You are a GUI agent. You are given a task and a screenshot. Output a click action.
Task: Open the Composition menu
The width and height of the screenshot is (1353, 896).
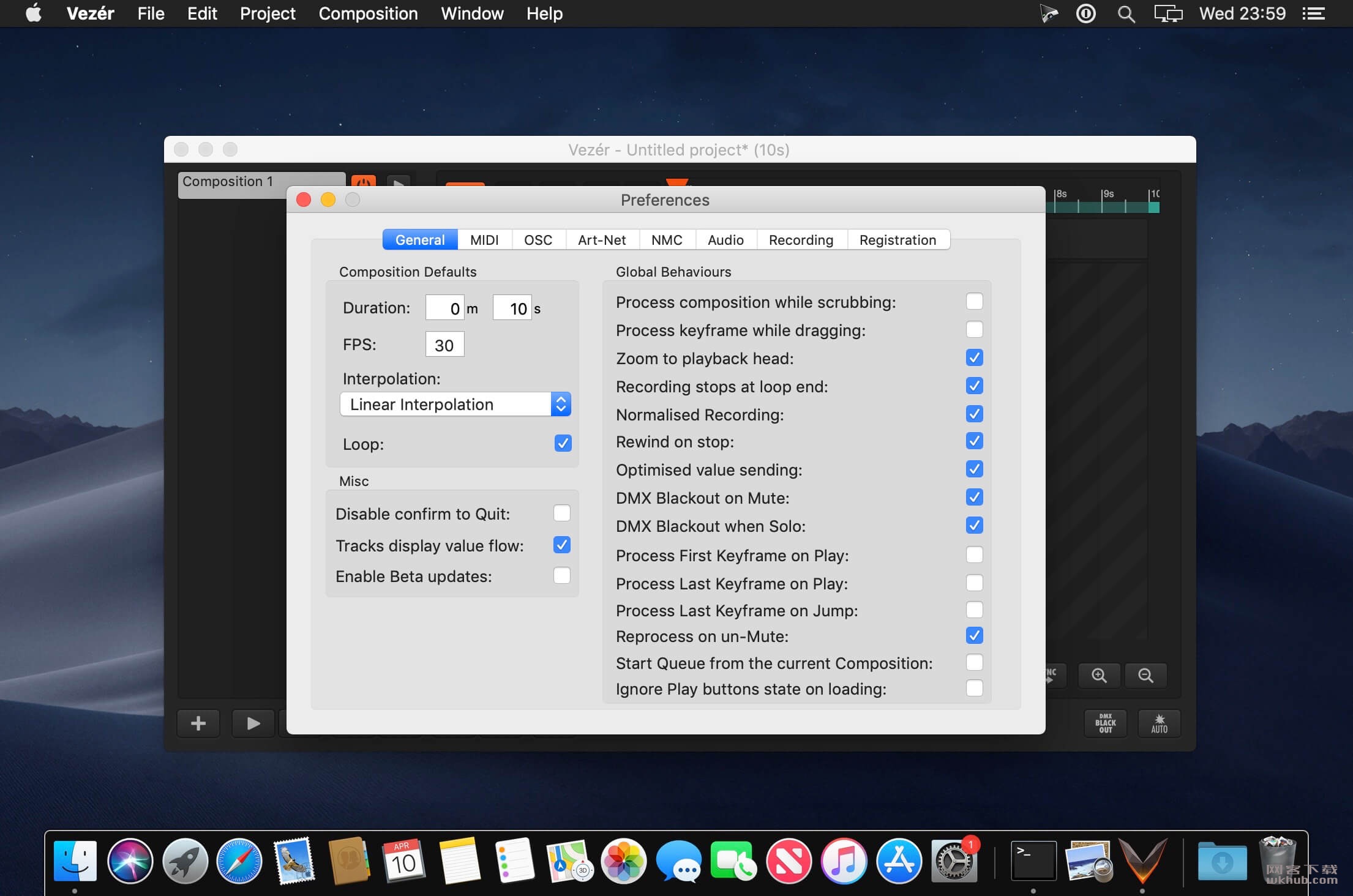click(x=368, y=13)
